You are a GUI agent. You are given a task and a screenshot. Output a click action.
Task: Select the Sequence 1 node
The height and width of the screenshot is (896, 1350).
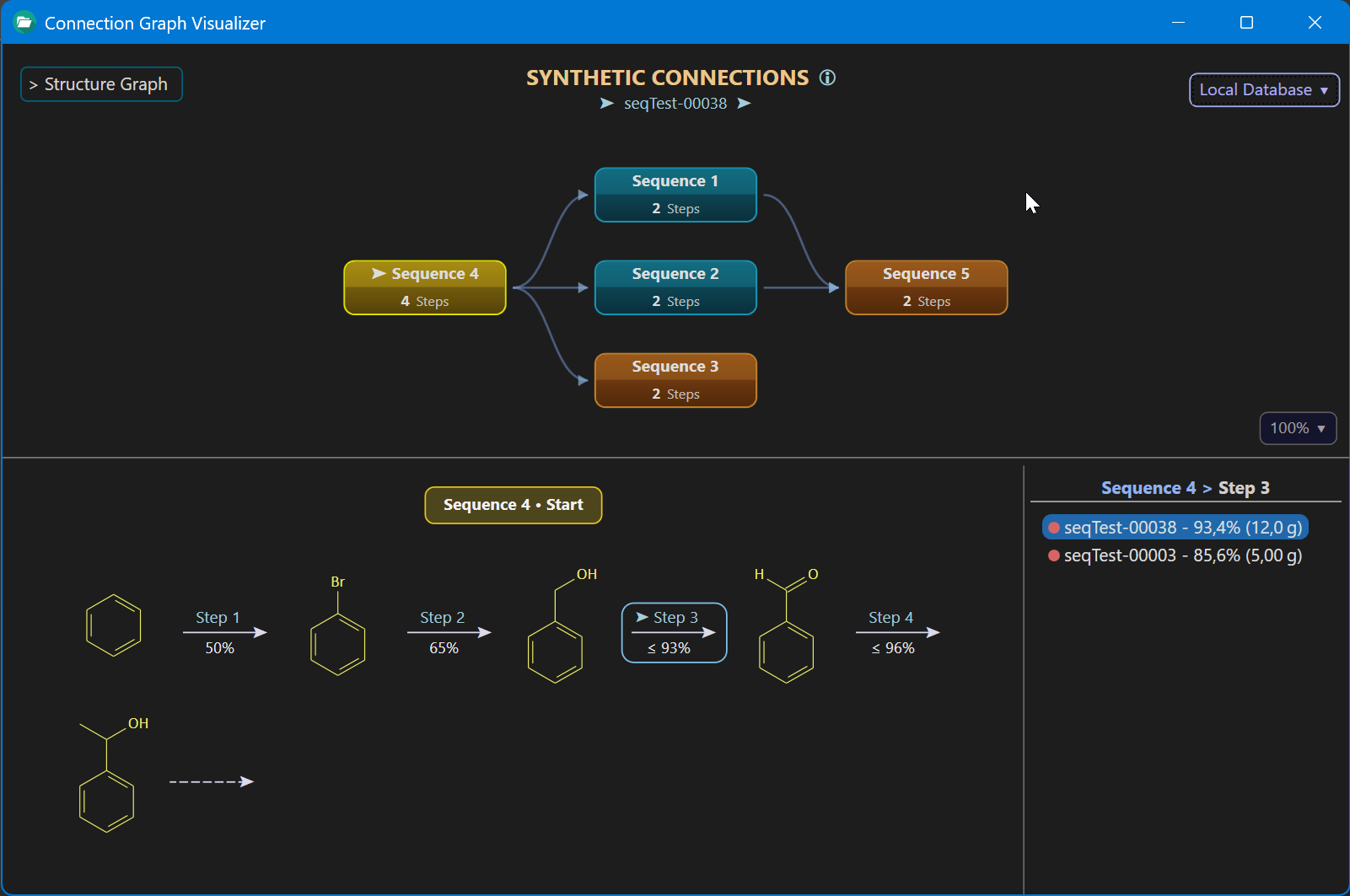coord(675,195)
